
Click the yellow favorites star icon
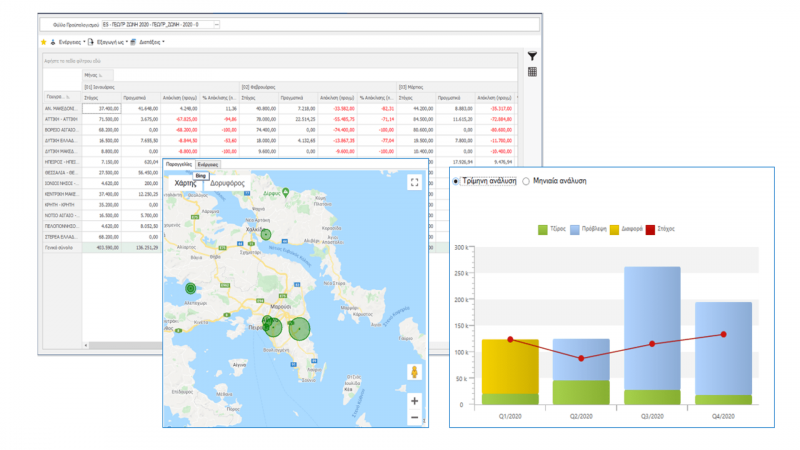[x=44, y=42]
